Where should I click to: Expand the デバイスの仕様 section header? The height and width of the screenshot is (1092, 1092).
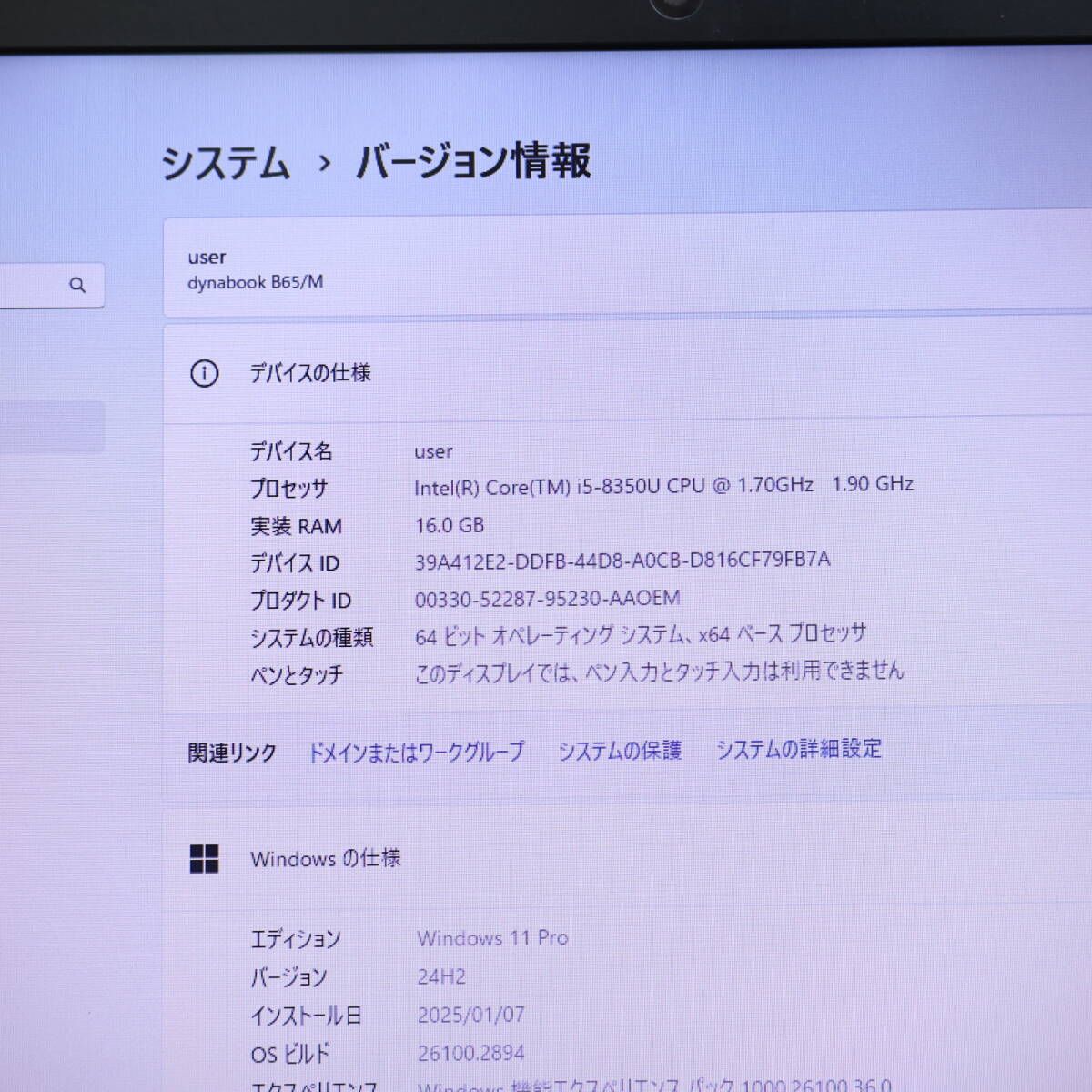click(x=627, y=373)
